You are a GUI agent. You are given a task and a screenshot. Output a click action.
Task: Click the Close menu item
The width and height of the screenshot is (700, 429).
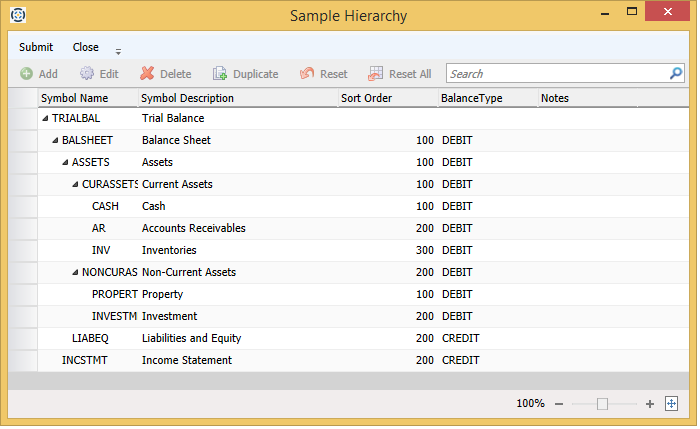86,47
